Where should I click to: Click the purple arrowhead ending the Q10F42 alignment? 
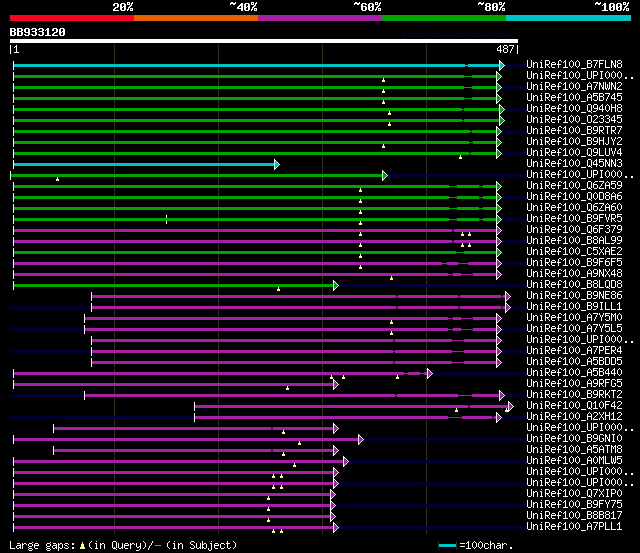511,406
